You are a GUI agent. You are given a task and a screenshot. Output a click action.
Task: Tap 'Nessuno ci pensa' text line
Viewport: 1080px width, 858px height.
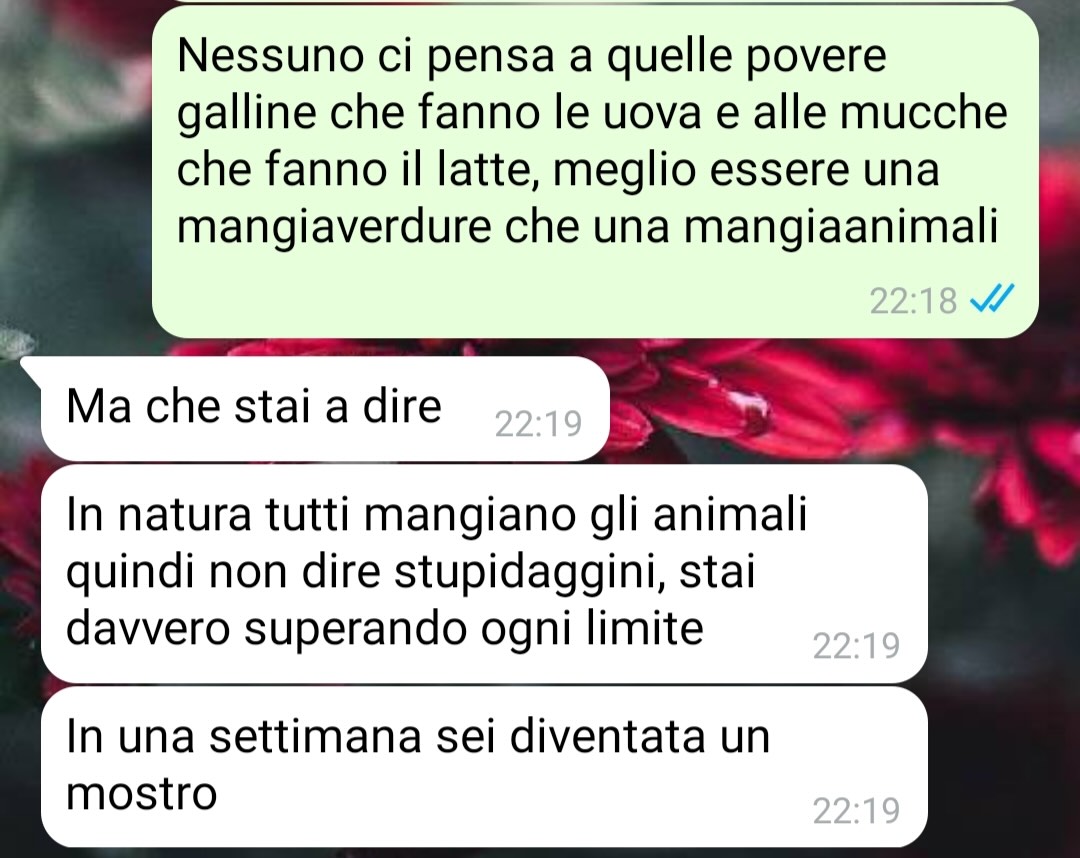[x=532, y=56]
